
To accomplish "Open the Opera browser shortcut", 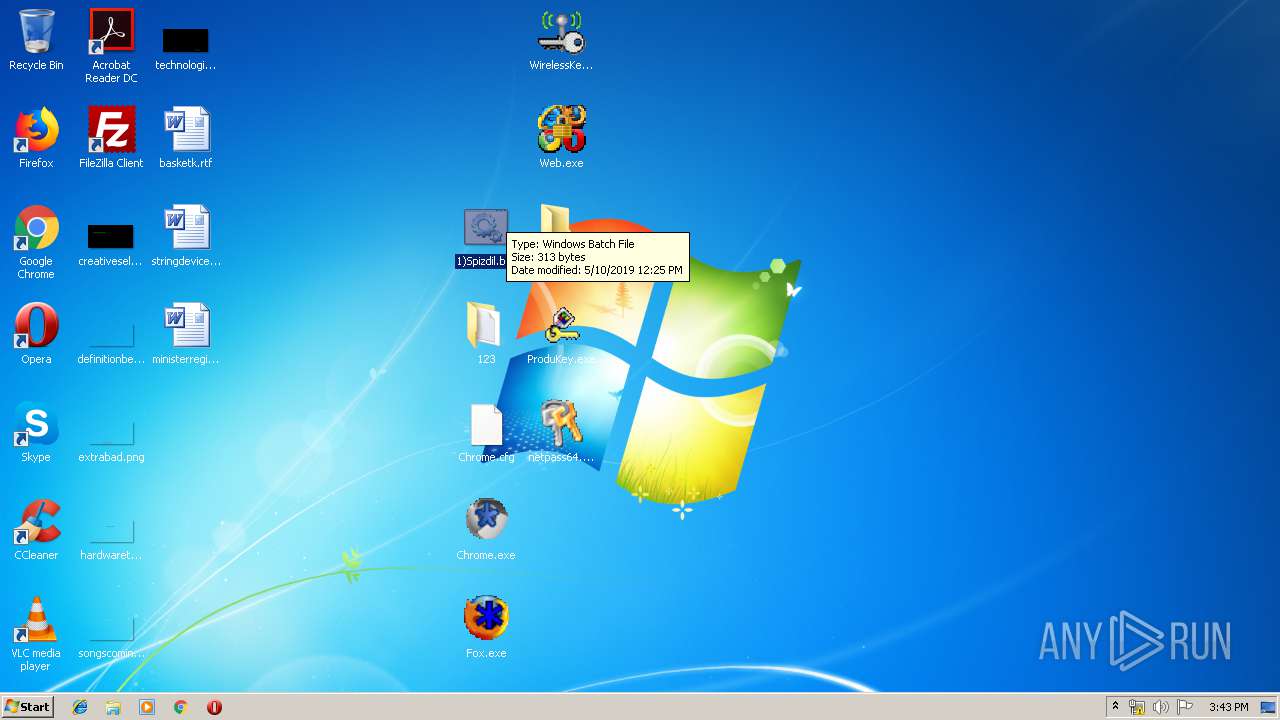I will pyautogui.click(x=36, y=334).
